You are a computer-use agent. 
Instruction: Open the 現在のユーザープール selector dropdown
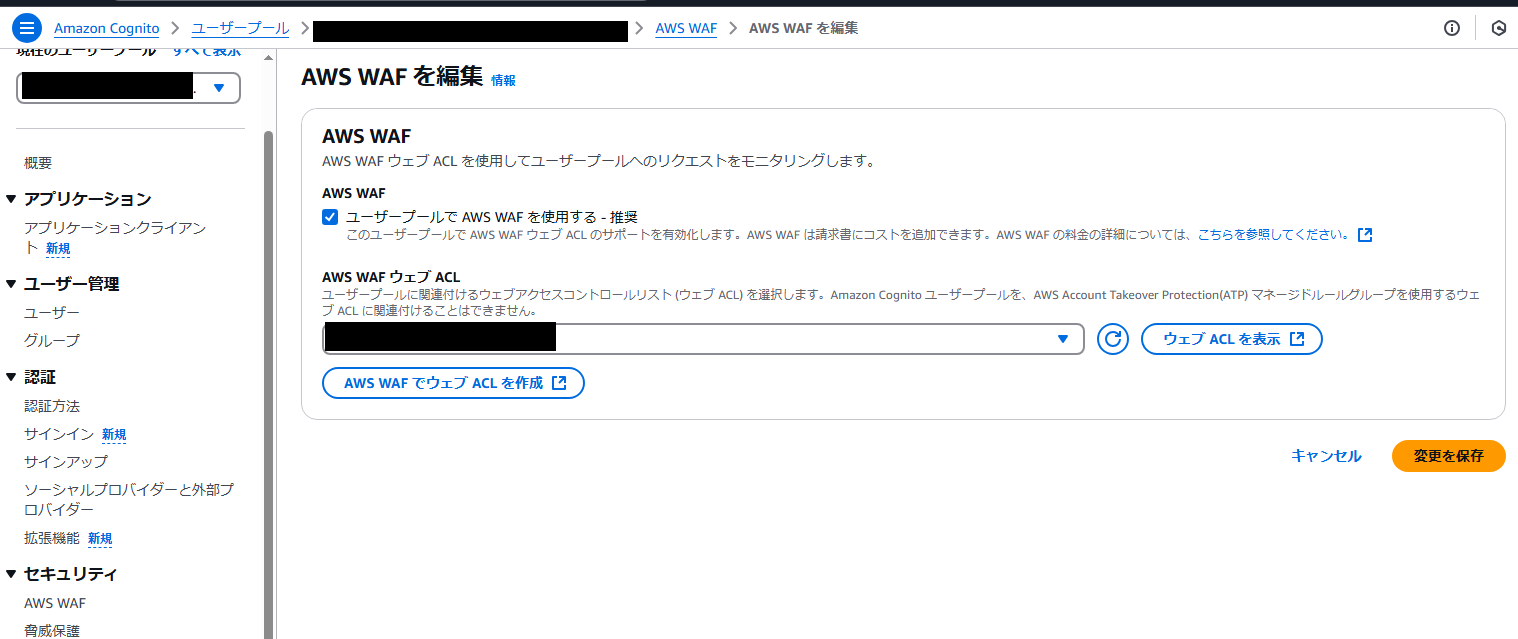[219, 88]
